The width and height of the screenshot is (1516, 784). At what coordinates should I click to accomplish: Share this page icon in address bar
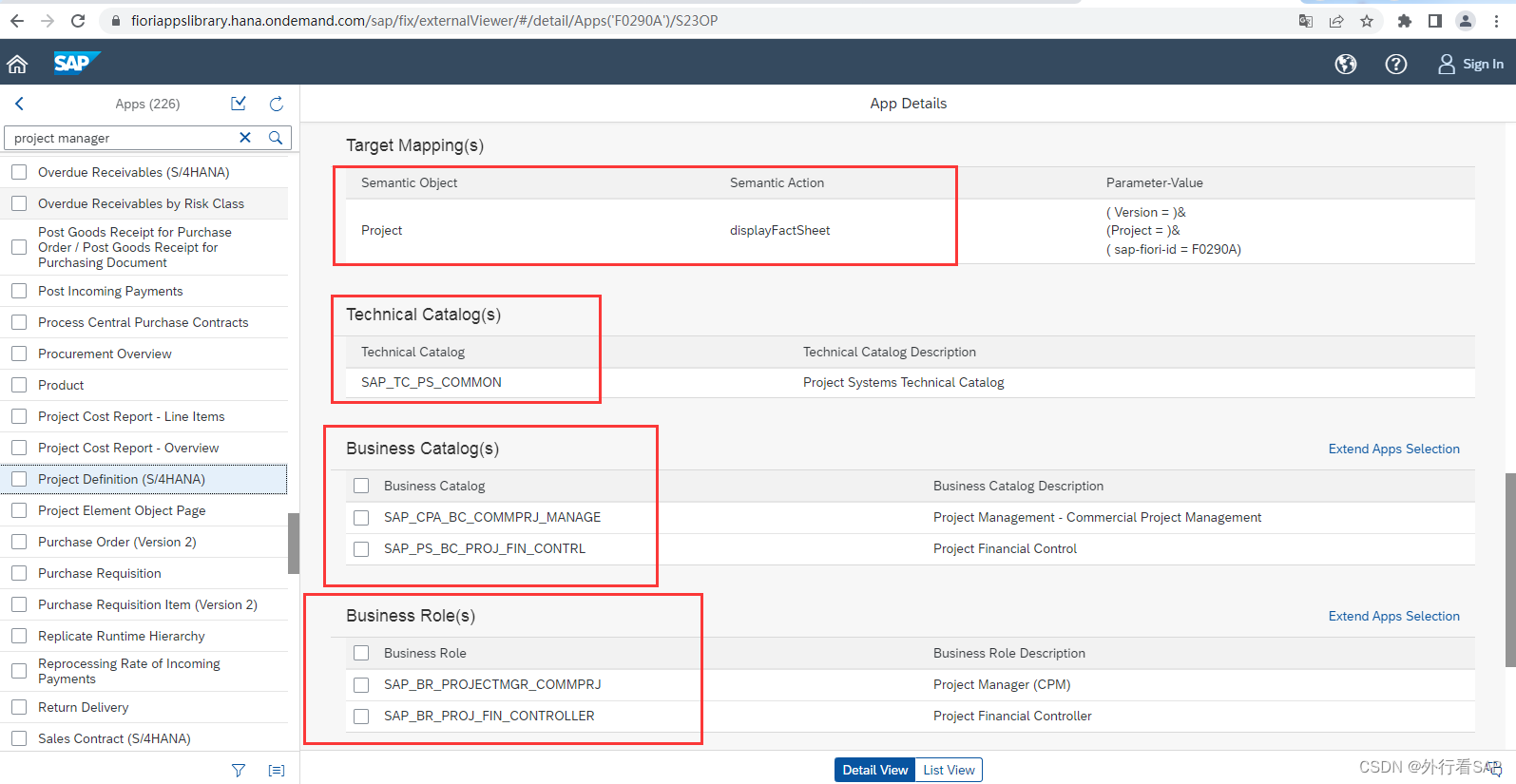(1336, 21)
